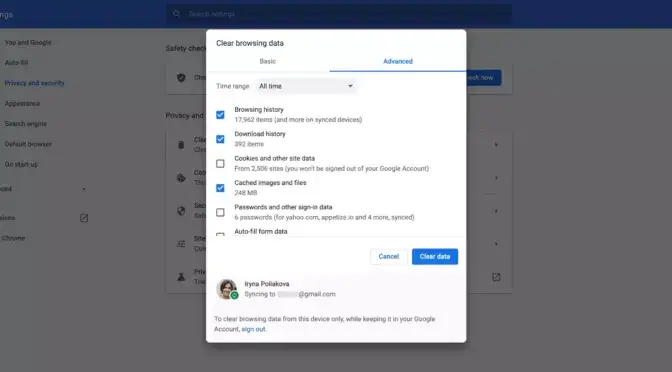Open On start-up settings
Image resolution: width=672 pixels, height=372 pixels.
tap(21, 164)
